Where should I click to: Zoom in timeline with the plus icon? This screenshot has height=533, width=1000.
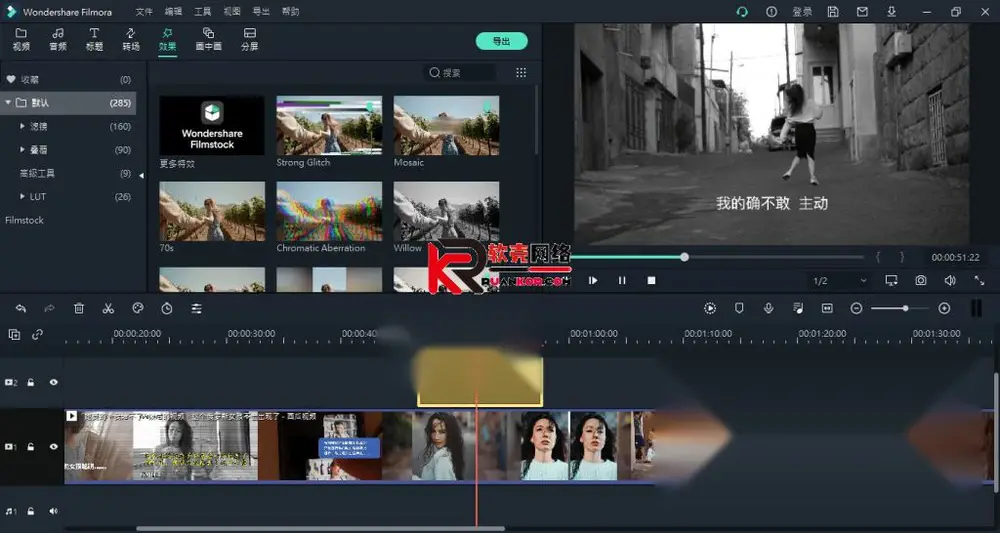(x=945, y=309)
